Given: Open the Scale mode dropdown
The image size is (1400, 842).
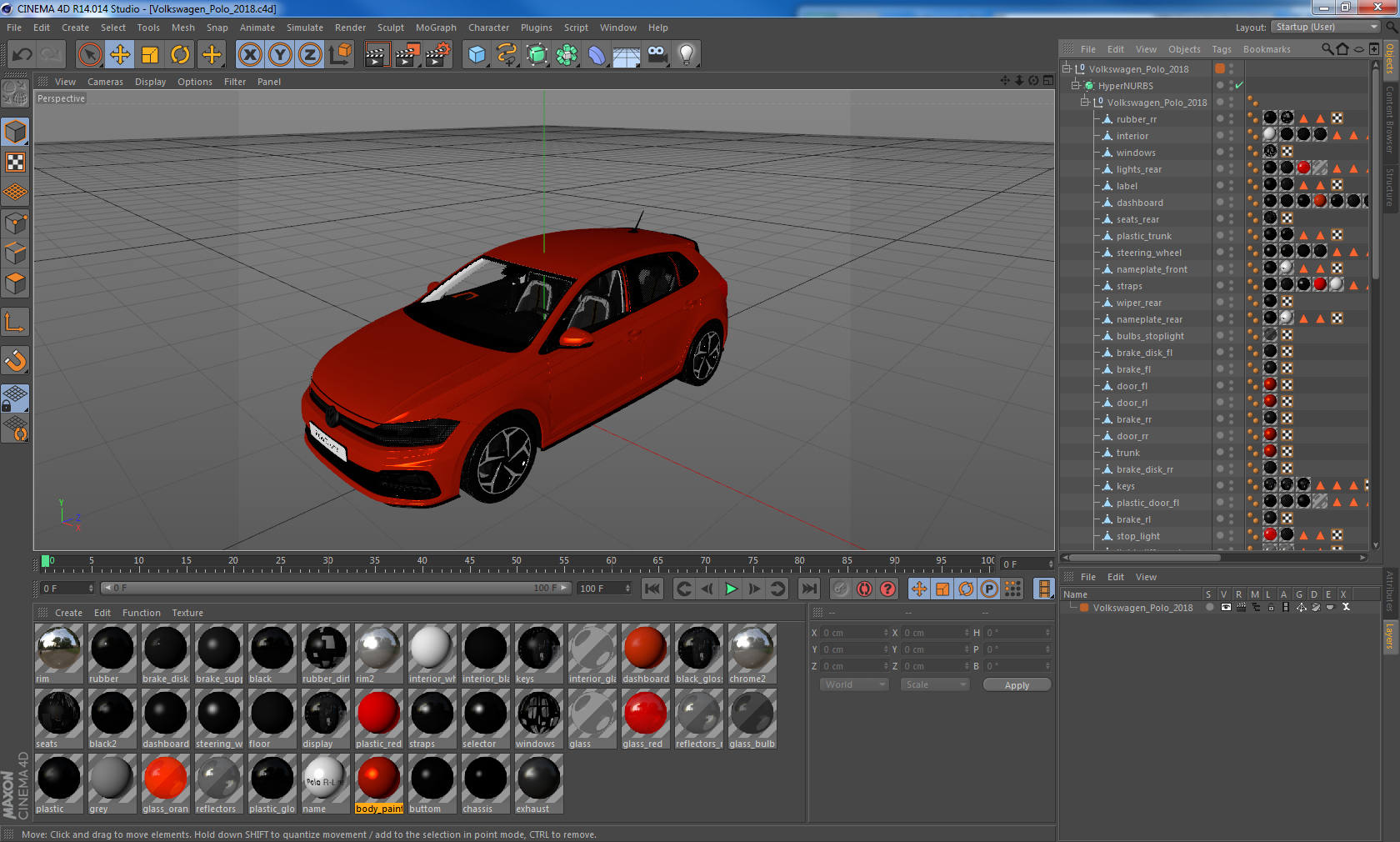Looking at the screenshot, I should pos(935,684).
